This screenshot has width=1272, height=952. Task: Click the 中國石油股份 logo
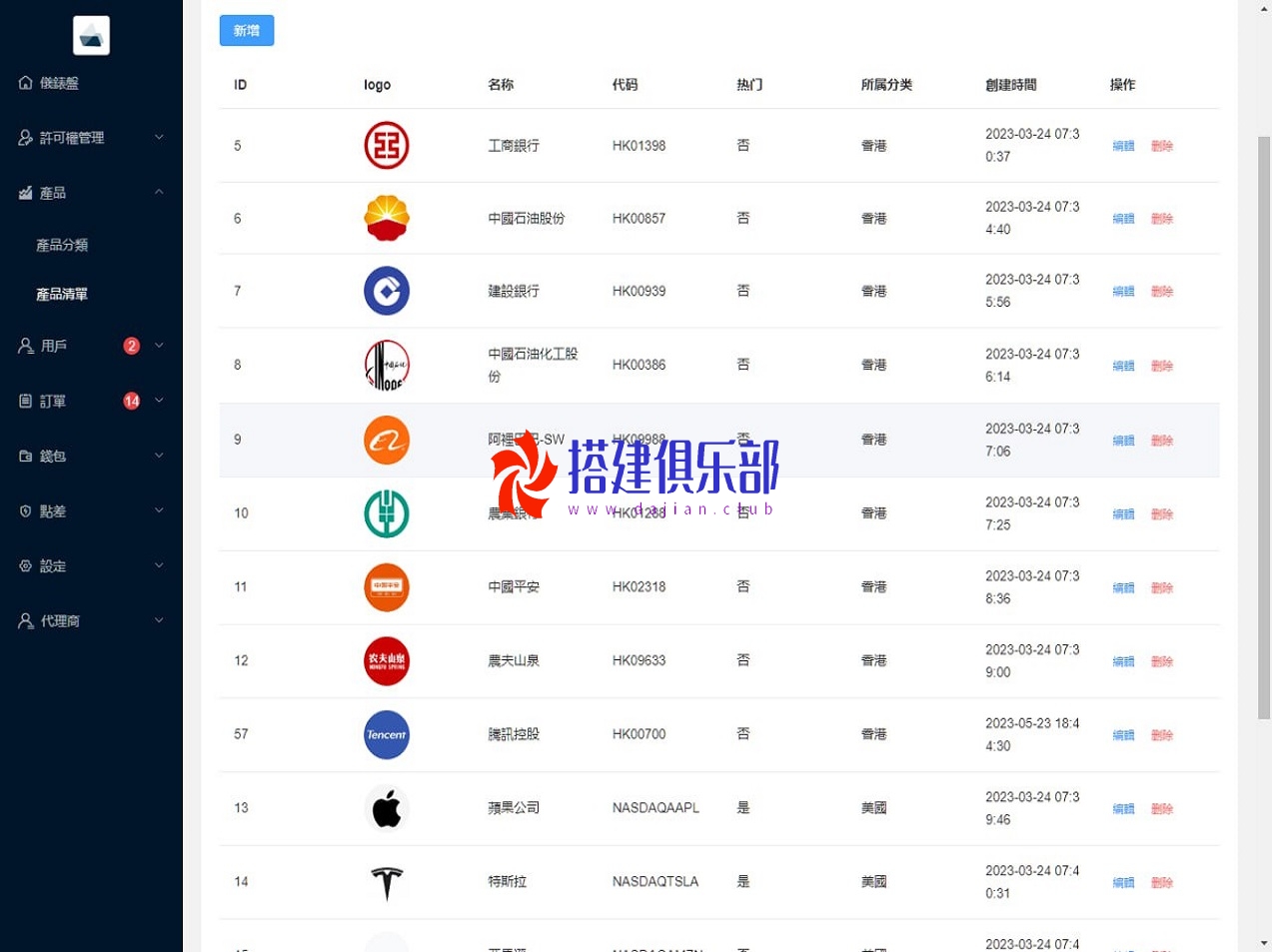coord(387,218)
